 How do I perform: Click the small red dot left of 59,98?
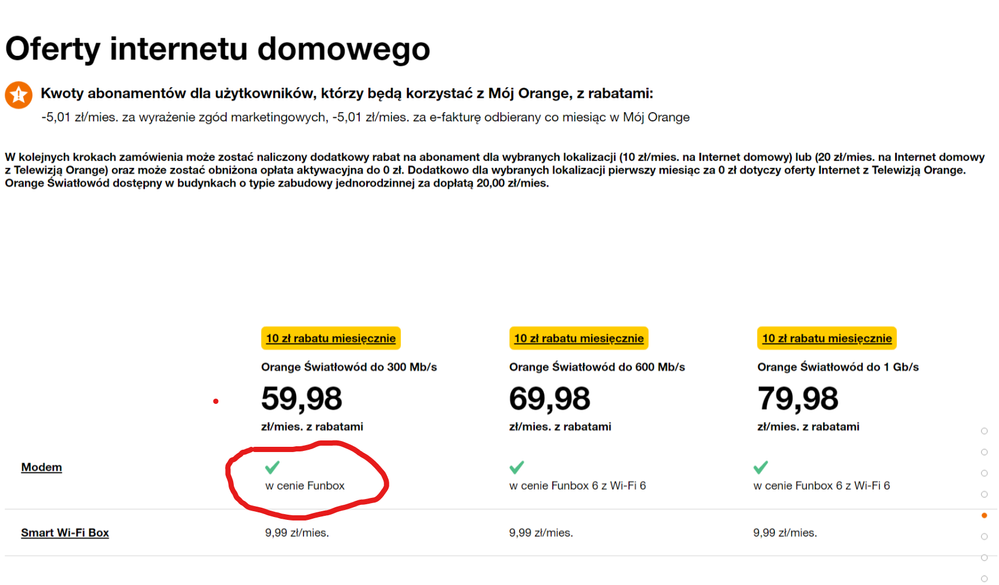coord(216,401)
